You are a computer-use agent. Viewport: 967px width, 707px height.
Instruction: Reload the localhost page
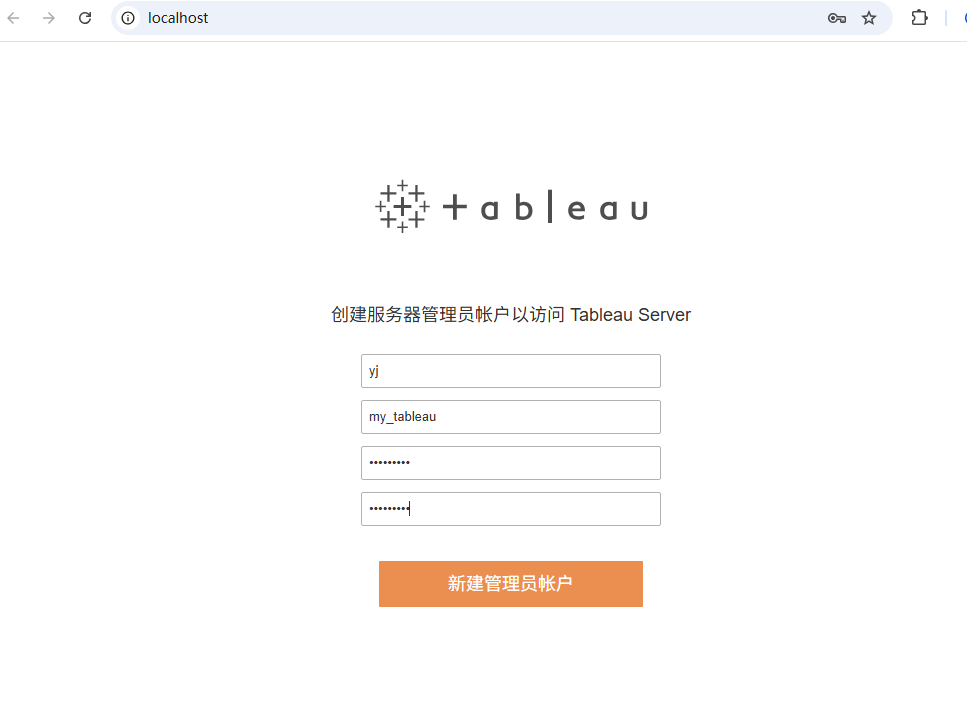pos(85,18)
